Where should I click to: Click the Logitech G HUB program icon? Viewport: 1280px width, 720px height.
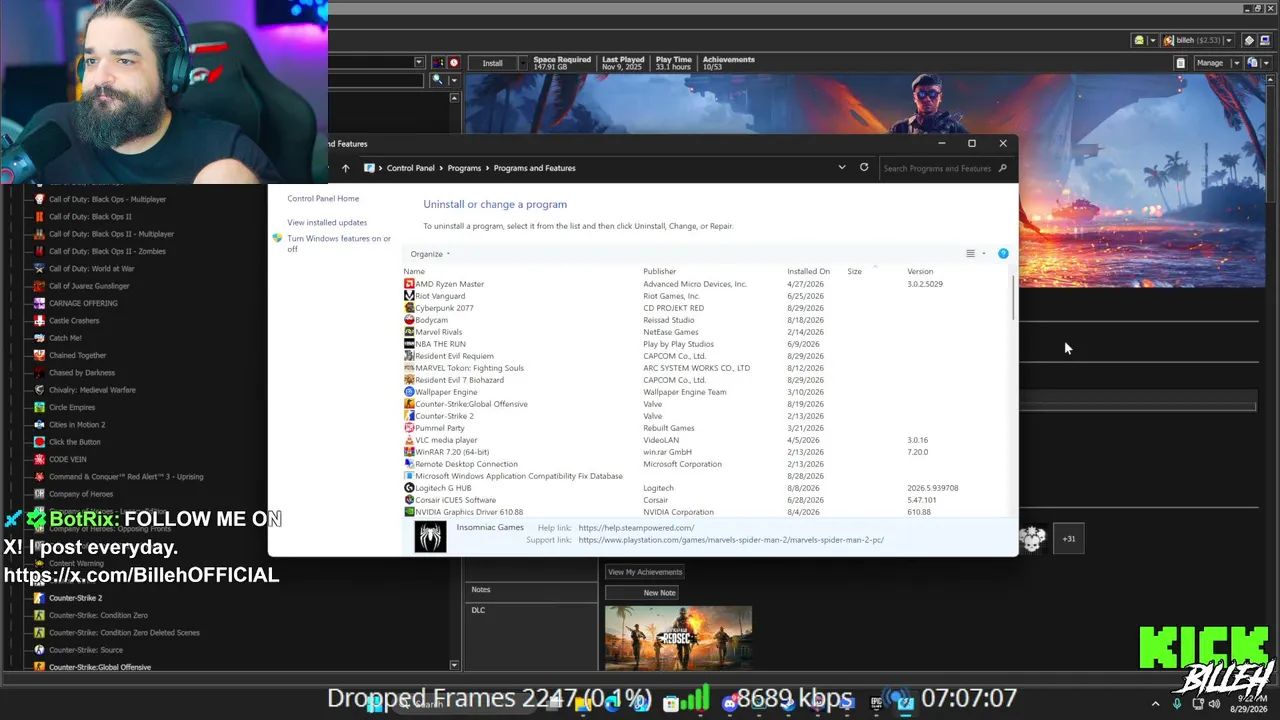coord(409,488)
